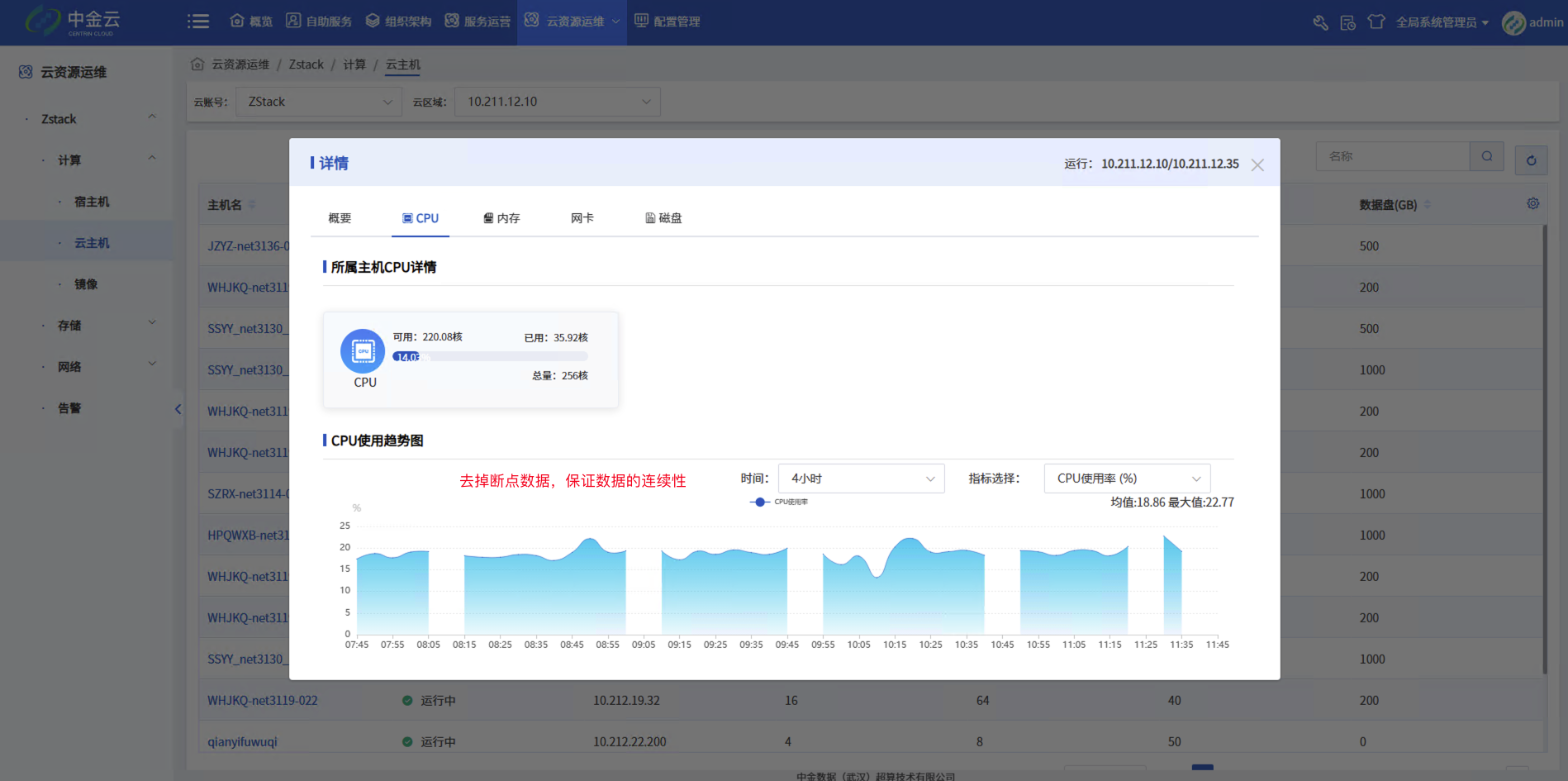Viewport: 1568px width, 781px height.
Task: Select 宿主机 in the sidebar
Action: (92, 202)
